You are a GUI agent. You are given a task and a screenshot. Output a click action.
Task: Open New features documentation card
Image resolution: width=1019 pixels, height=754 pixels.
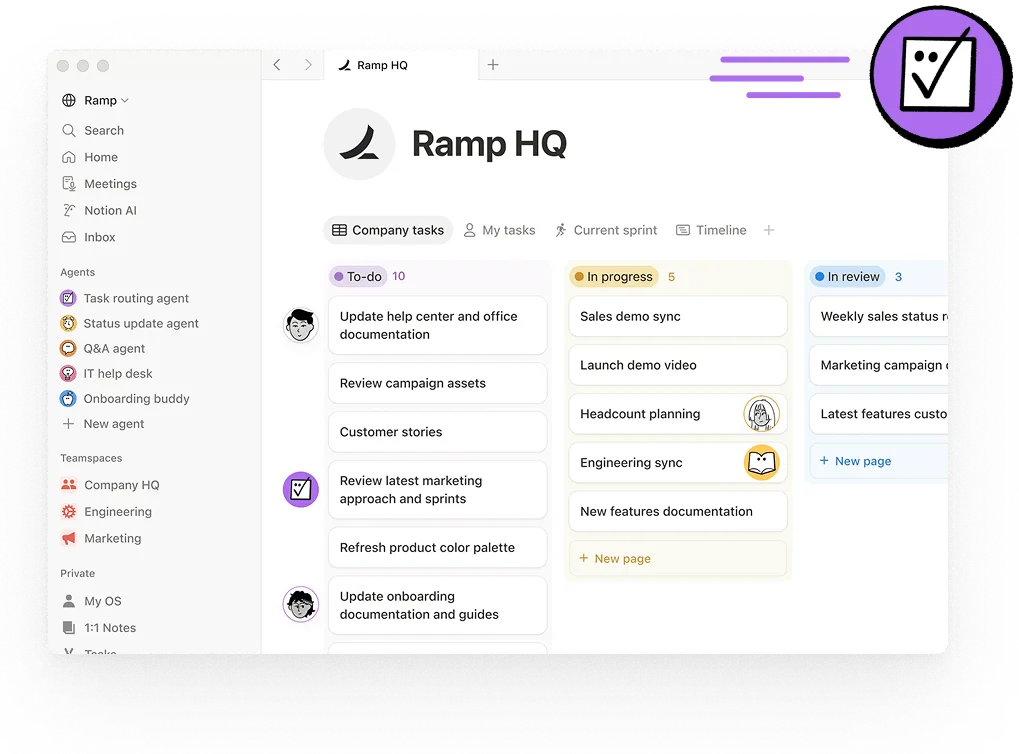(678, 511)
